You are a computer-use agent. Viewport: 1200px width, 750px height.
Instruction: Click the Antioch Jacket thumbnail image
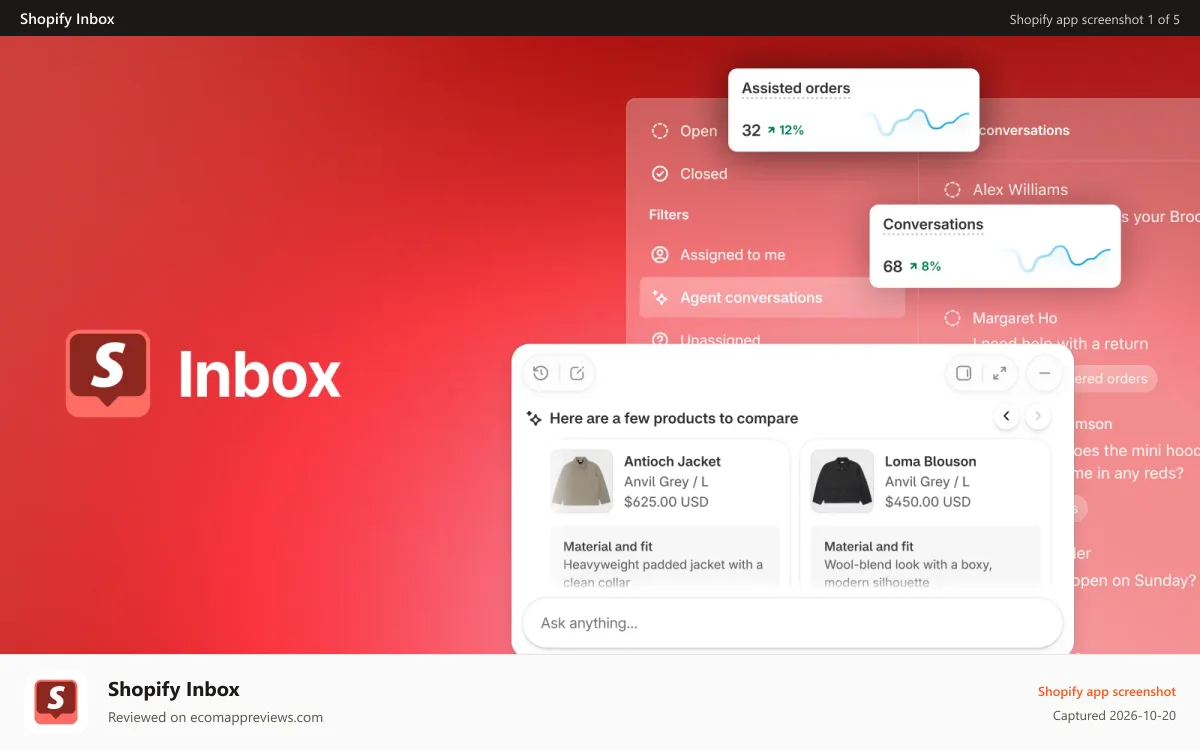click(582, 481)
